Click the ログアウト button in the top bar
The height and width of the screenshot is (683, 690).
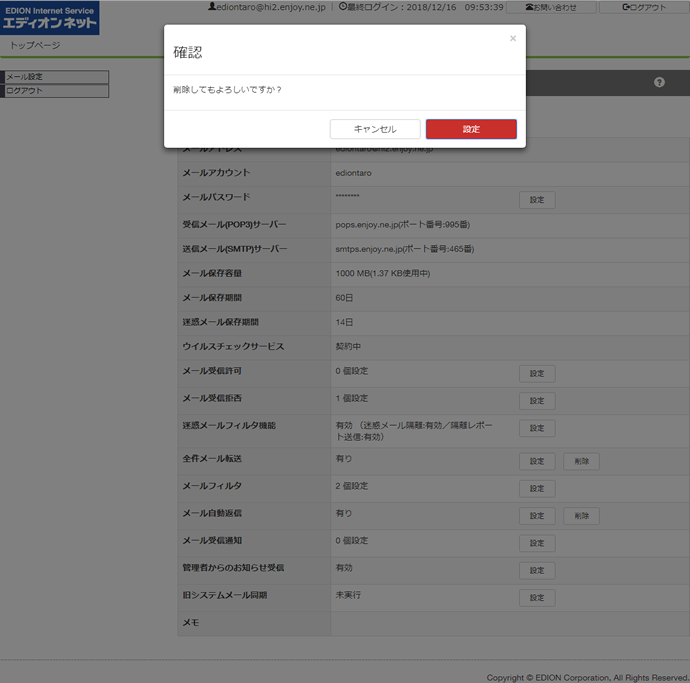(643, 7)
